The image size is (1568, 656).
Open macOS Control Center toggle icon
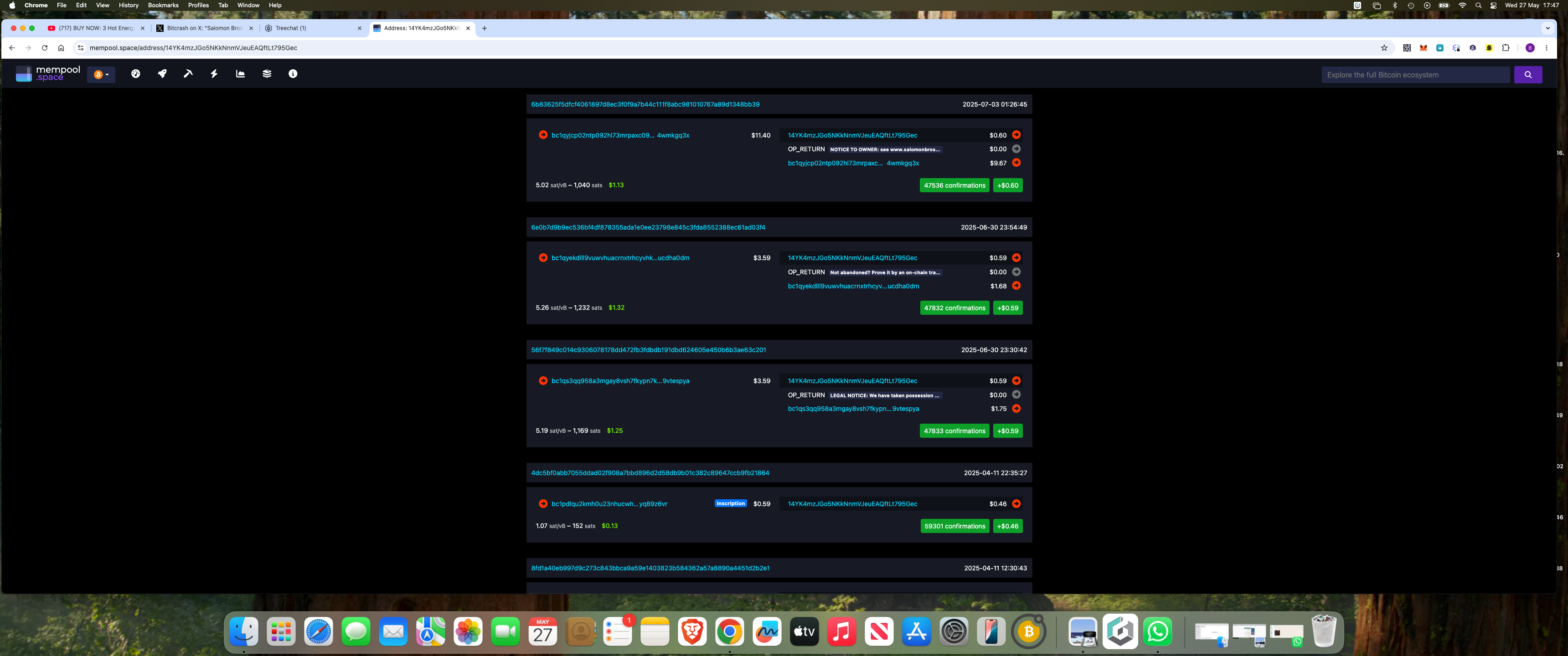(x=1493, y=5)
